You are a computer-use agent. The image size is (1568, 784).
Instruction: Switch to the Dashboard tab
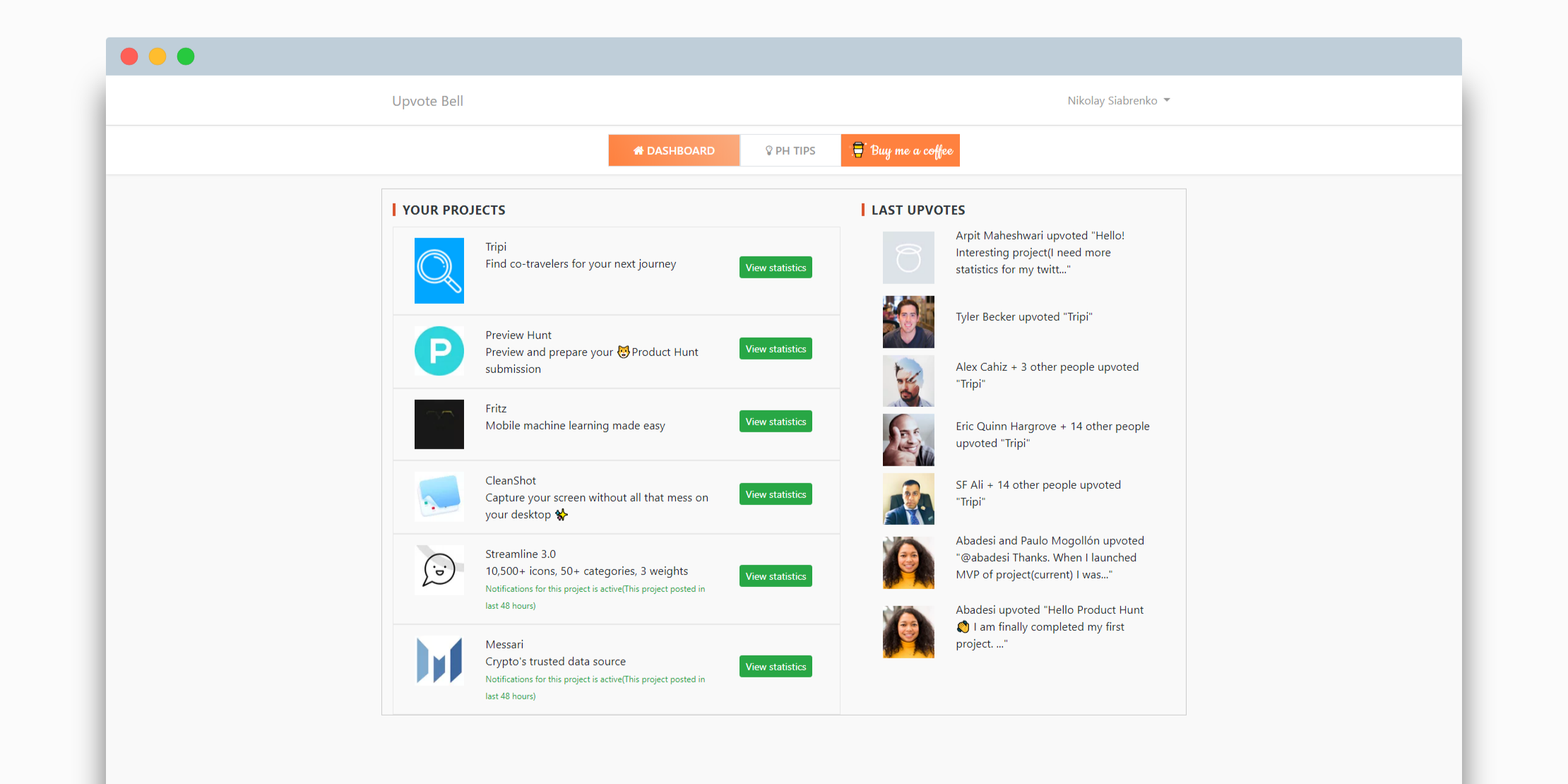click(x=674, y=150)
